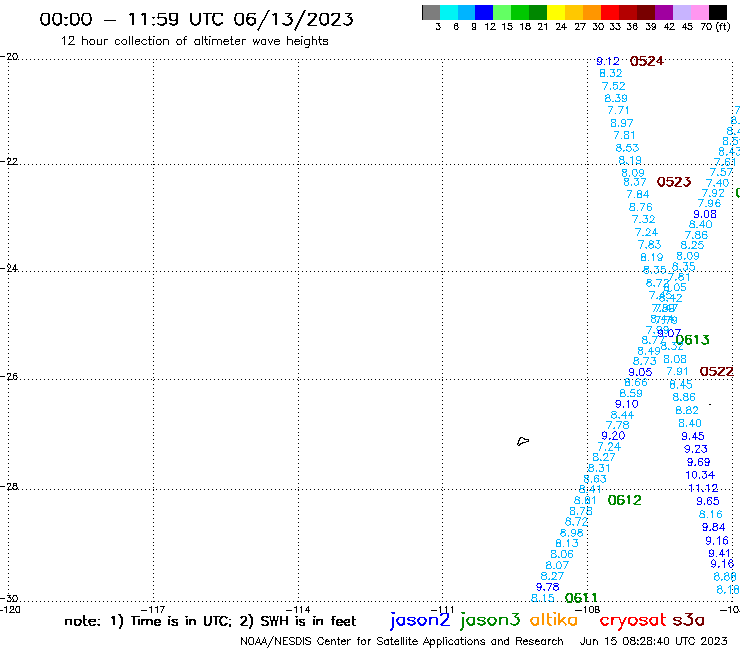Viewport: 740px width, 650px height.
Task: Click the cyan swatch in the height legend
Action: click(449, 12)
